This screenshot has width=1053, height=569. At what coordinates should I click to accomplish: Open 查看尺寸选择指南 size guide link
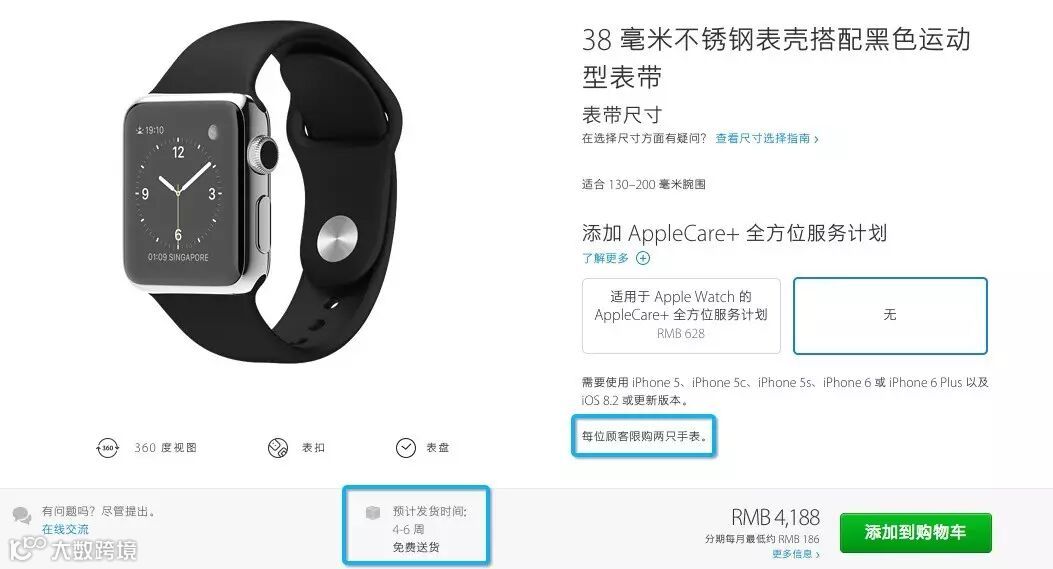[766, 138]
